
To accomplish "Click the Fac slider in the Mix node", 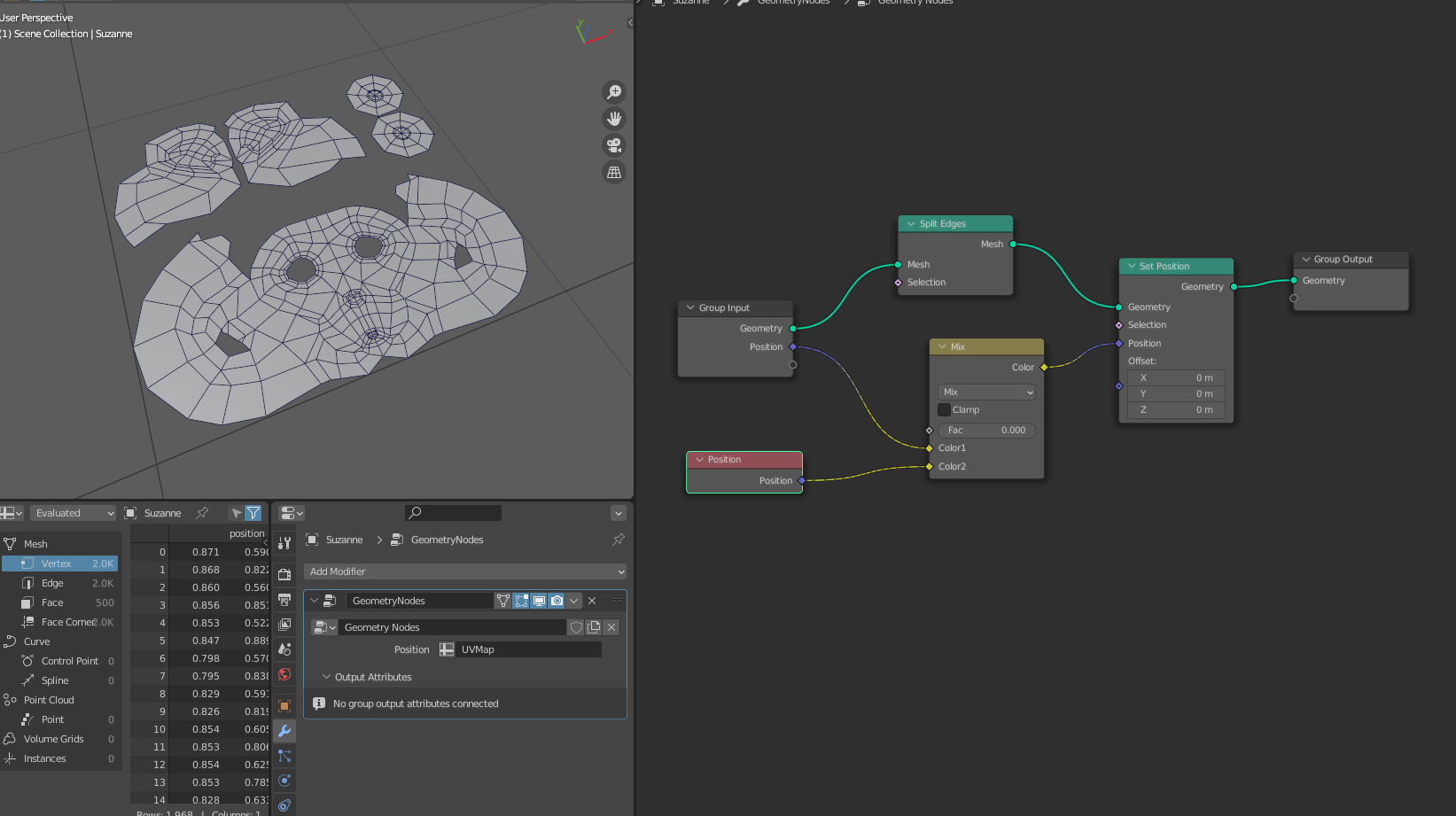I will [986, 431].
